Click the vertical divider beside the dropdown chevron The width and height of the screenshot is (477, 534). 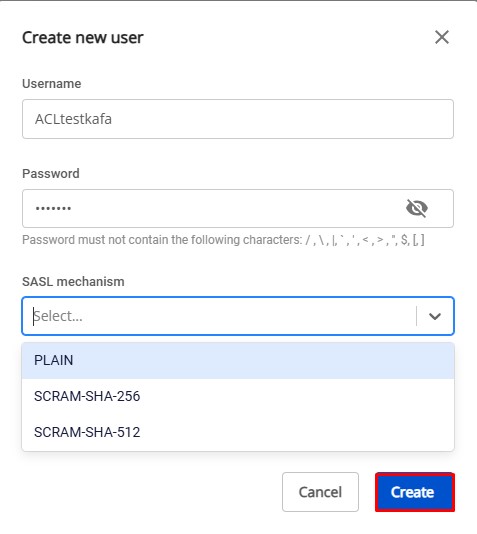[x=416, y=316]
